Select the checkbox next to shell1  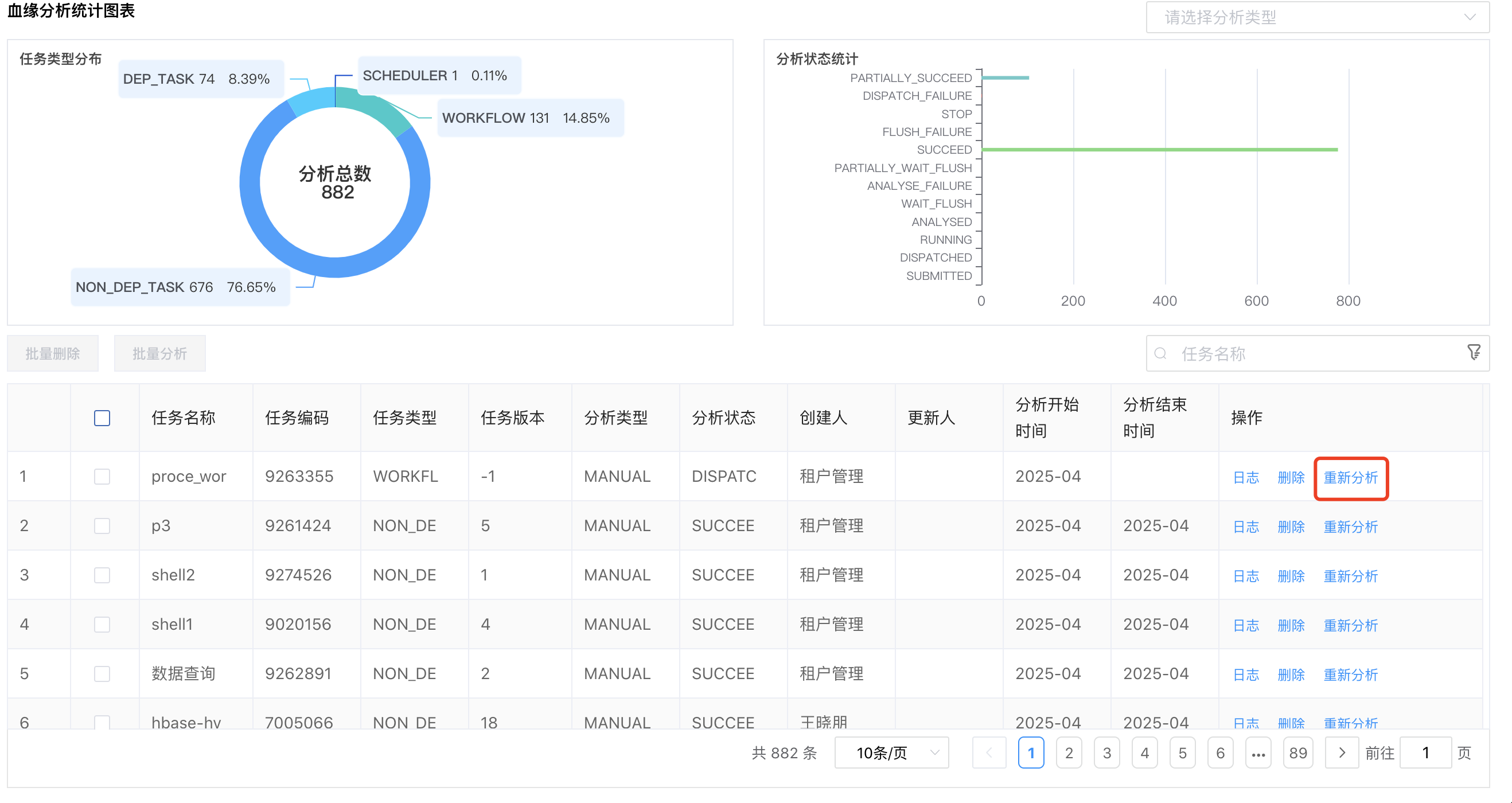[x=102, y=624]
